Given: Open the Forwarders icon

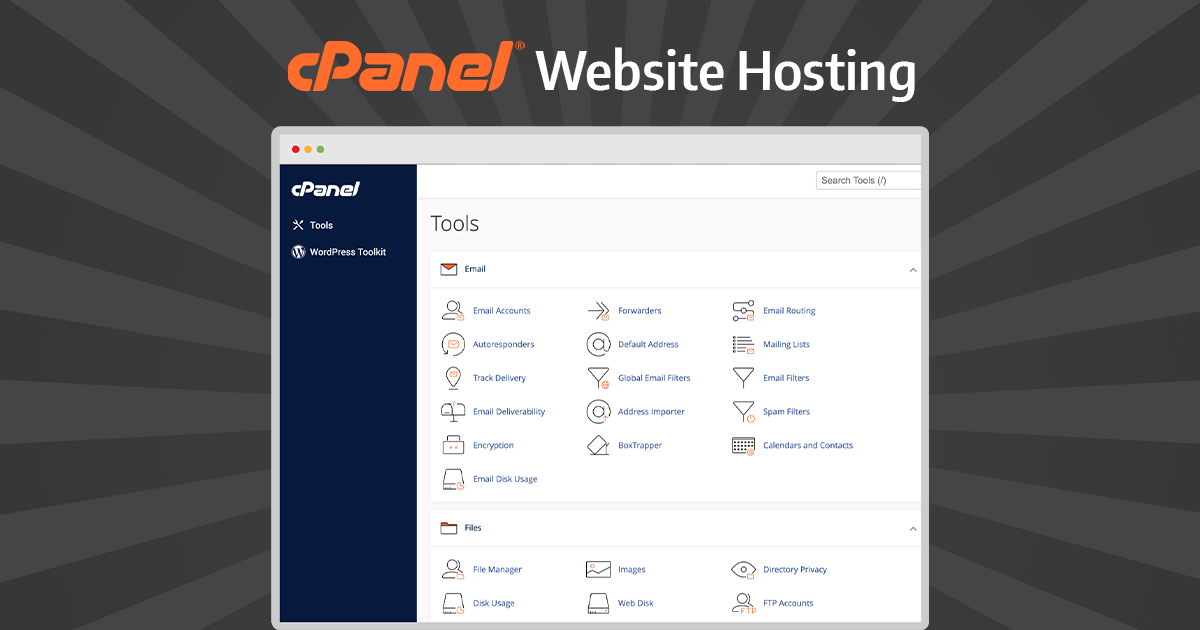Looking at the screenshot, I should (598, 310).
